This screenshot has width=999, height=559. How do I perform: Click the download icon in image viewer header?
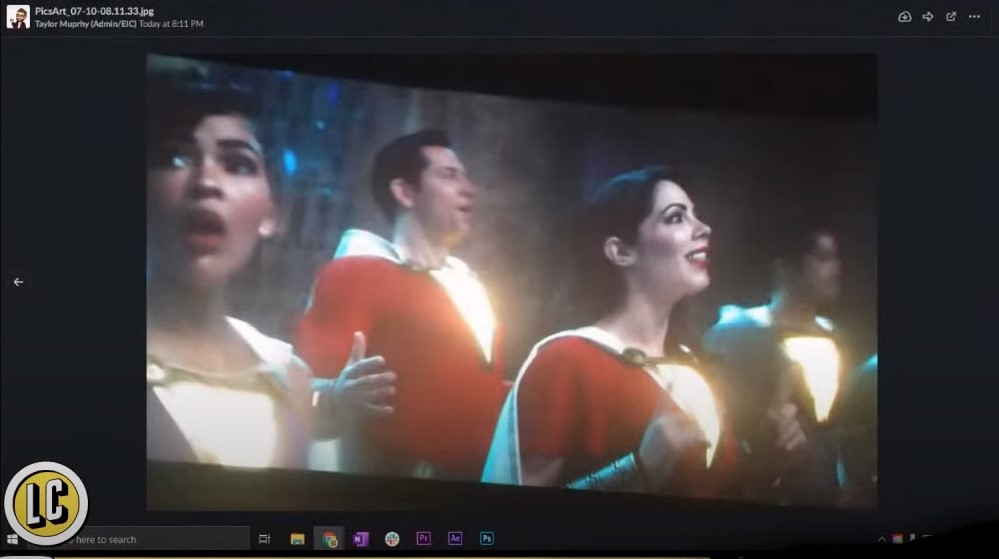point(904,17)
